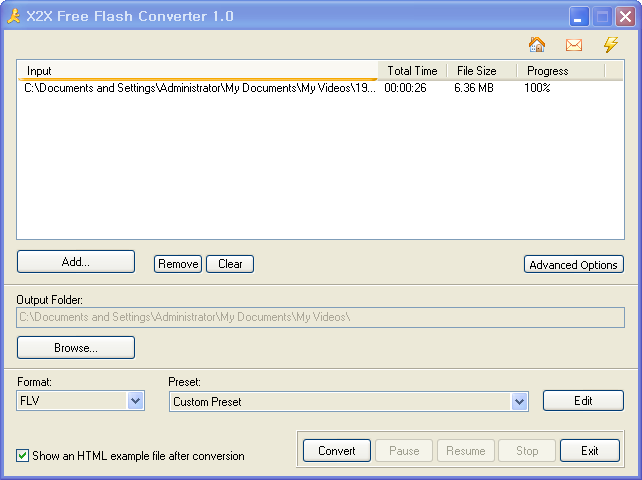Toggle Show an HTML example file checkbox
642x480 pixels.
click(x=23, y=456)
